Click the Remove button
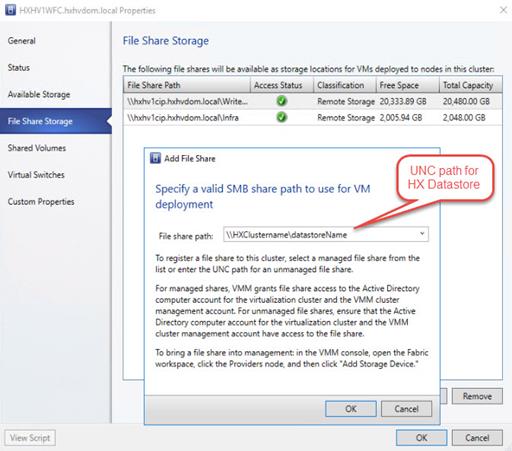The height and width of the screenshot is (451, 512). (477, 396)
